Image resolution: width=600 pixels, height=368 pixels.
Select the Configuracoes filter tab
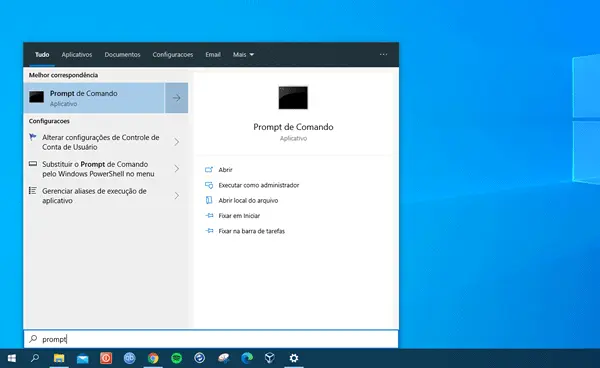pos(173,55)
